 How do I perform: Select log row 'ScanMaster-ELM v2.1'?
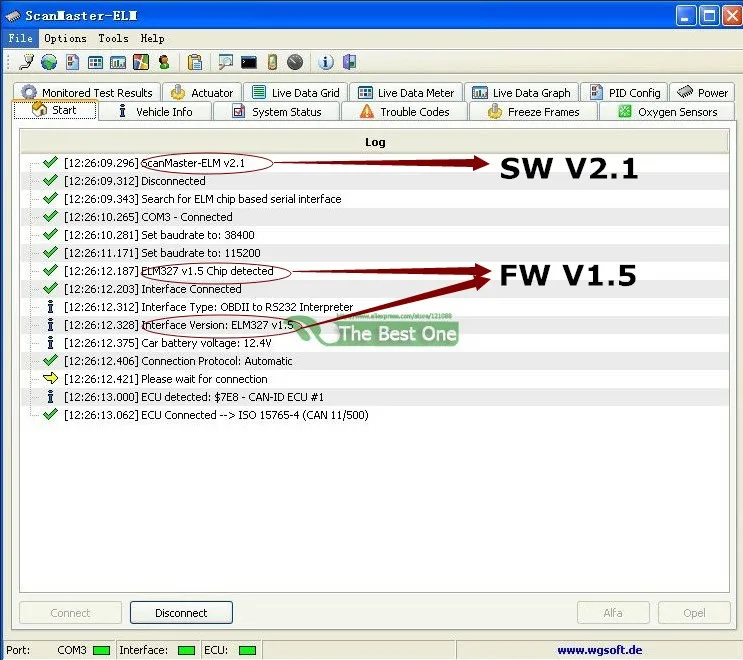click(375, 163)
